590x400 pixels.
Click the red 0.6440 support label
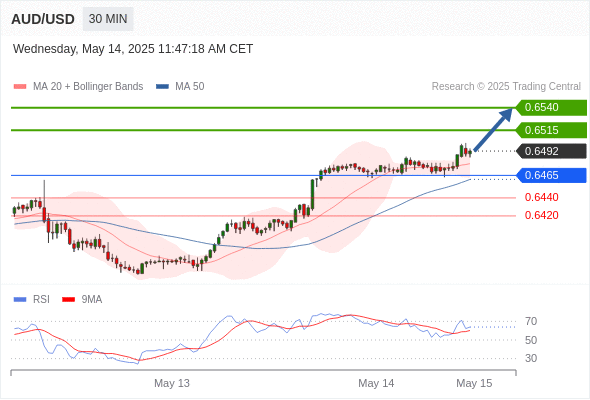(541, 197)
